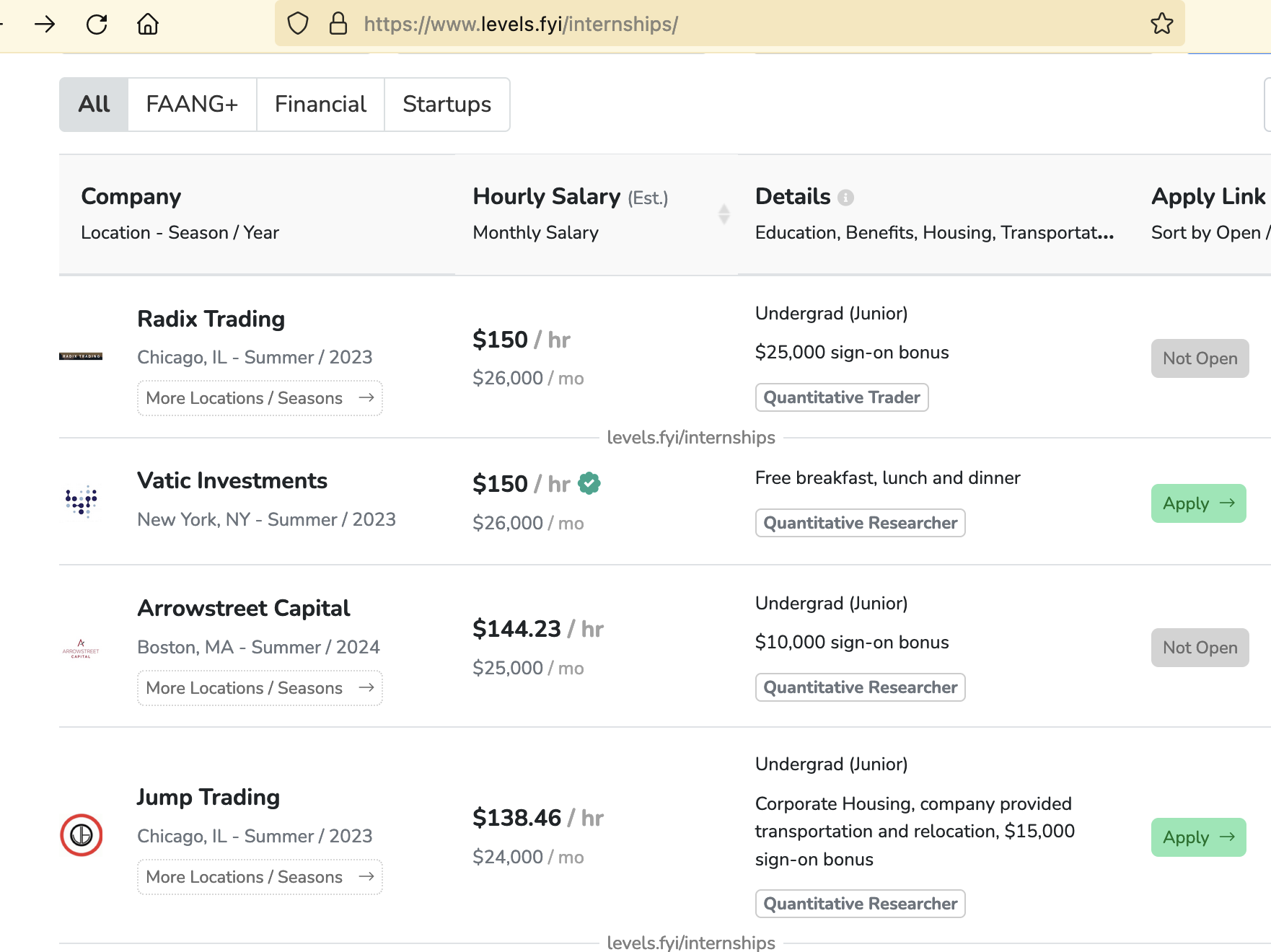The width and height of the screenshot is (1271, 952).
Task: Switch to the FAANG+ tab
Action: click(192, 105)
